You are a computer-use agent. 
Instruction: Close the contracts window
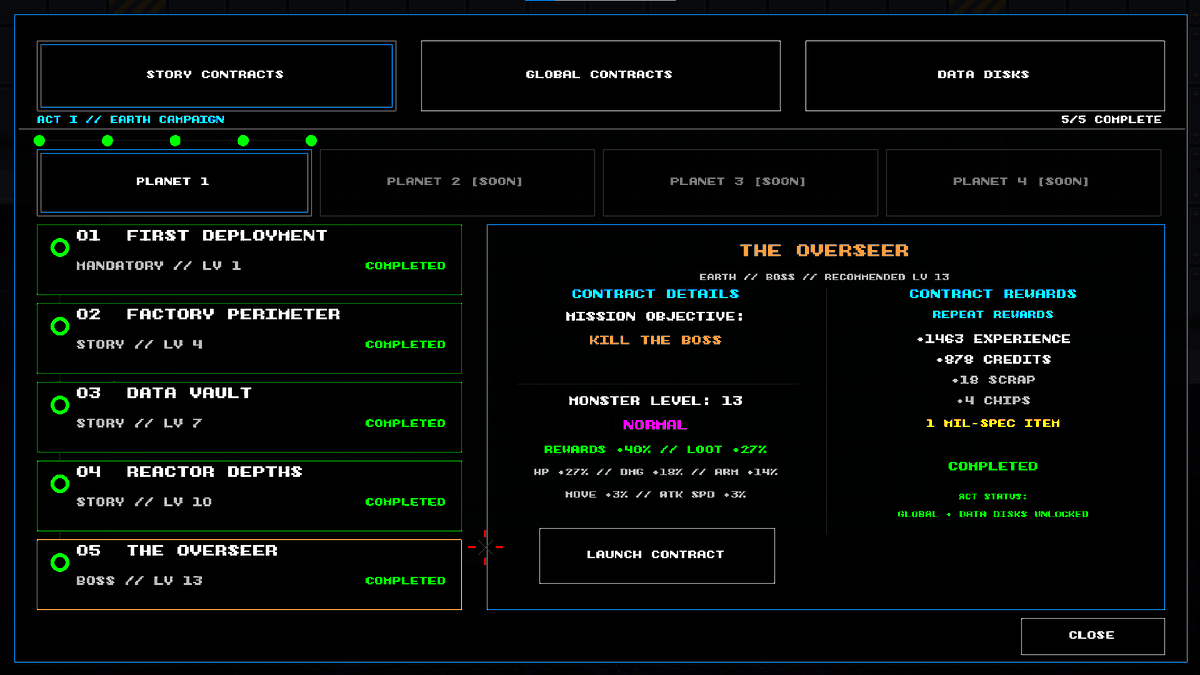pos(1092,636)
